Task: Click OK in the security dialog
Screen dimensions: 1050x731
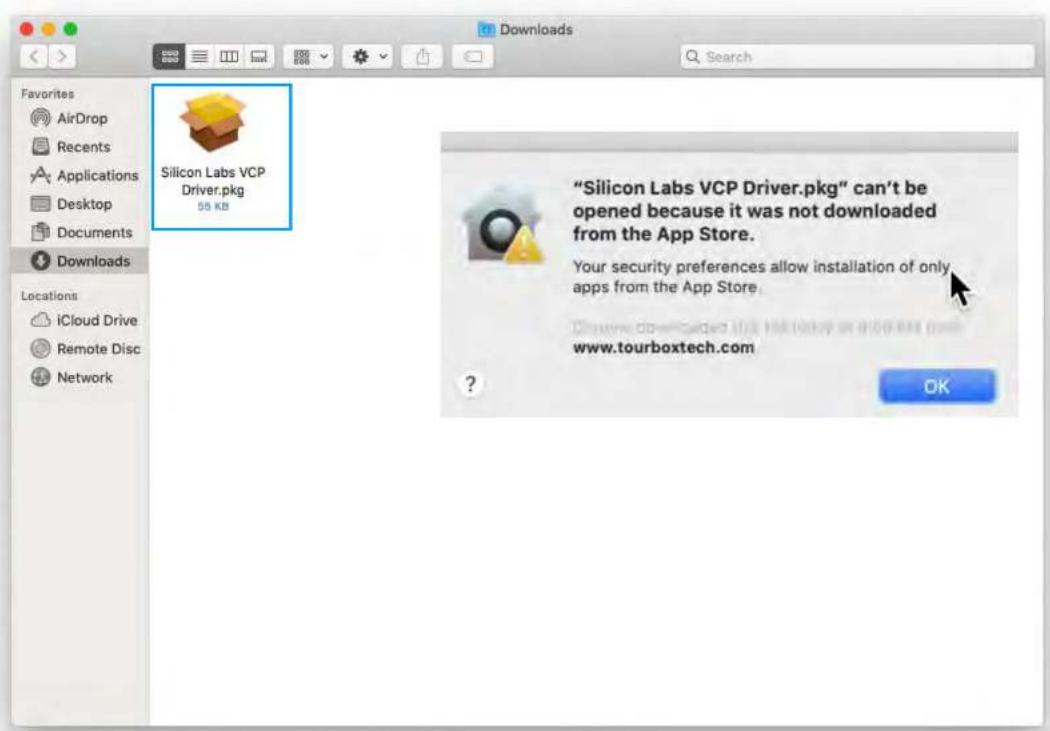Action: 937,386
